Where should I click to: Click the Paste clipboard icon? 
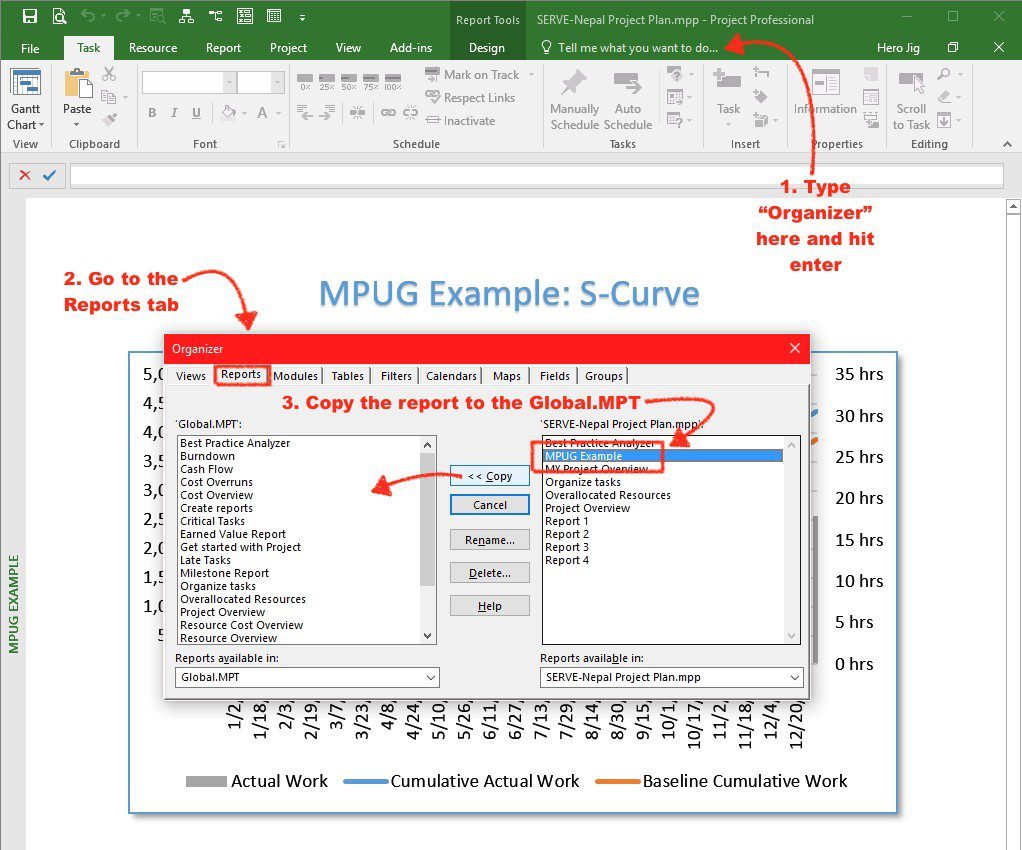[x=77, y=85]
